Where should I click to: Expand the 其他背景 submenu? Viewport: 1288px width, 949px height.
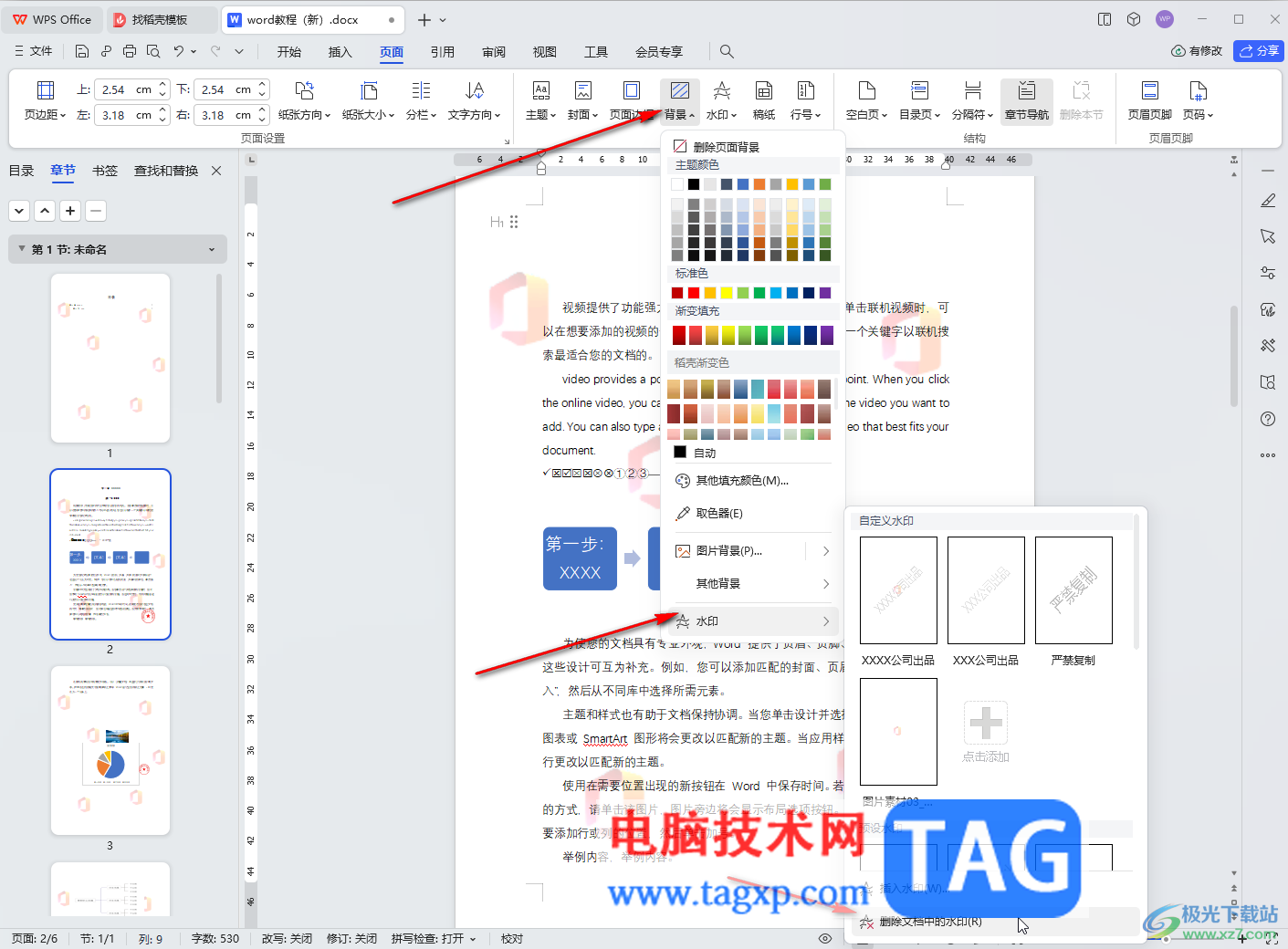click(753, 584)
